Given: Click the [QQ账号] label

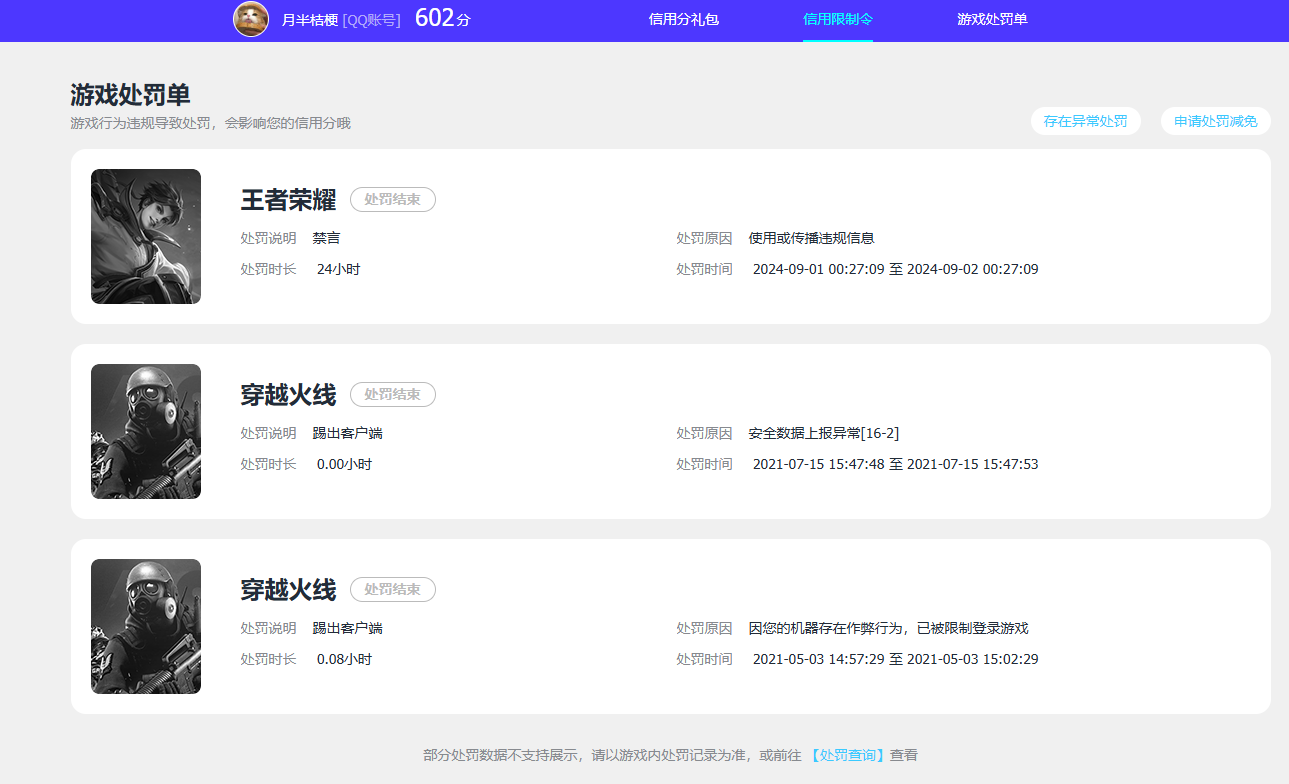Looking at the screenshot, I should click(371, 20).
